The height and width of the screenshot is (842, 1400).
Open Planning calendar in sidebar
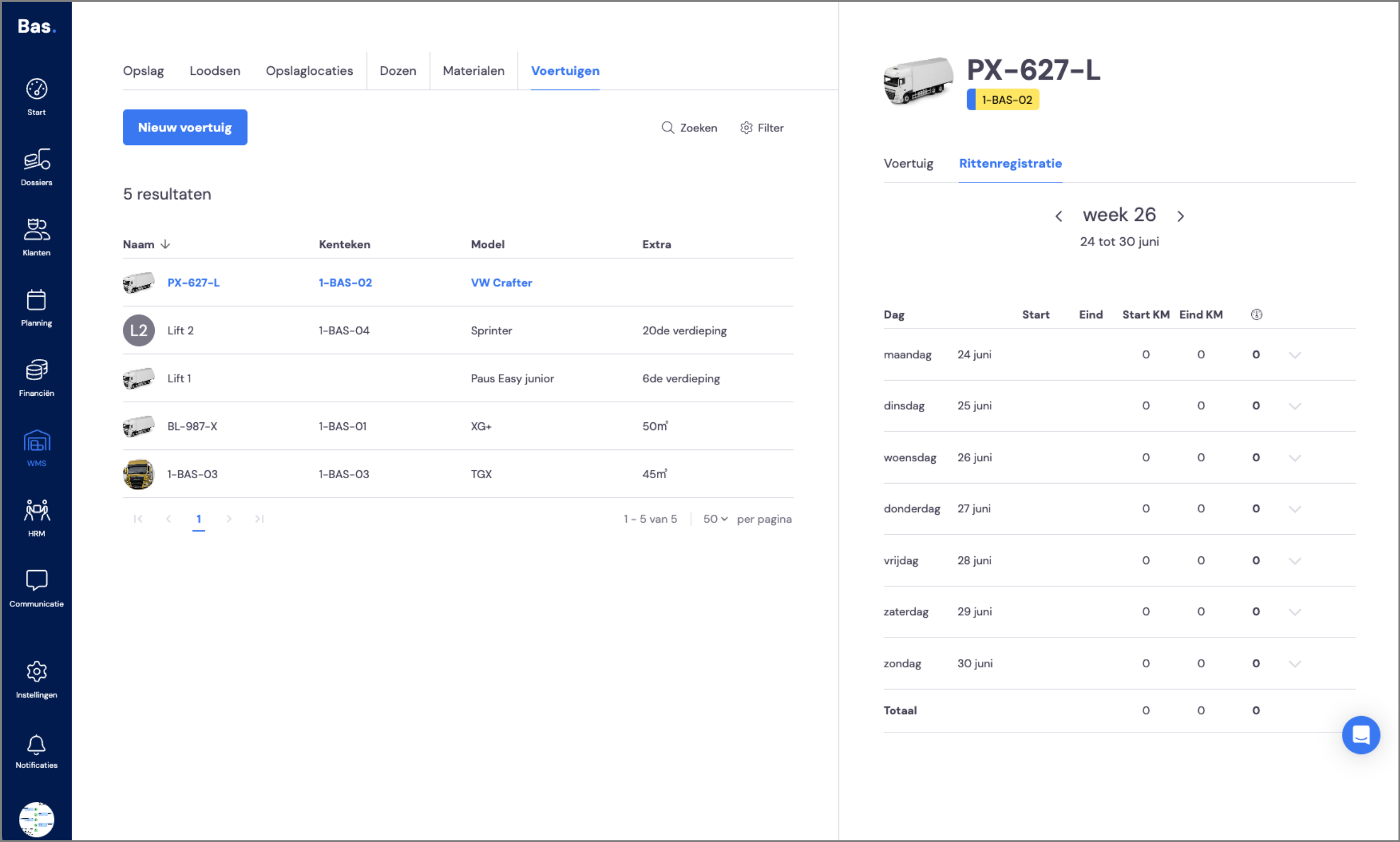click(x=36, y=308)
